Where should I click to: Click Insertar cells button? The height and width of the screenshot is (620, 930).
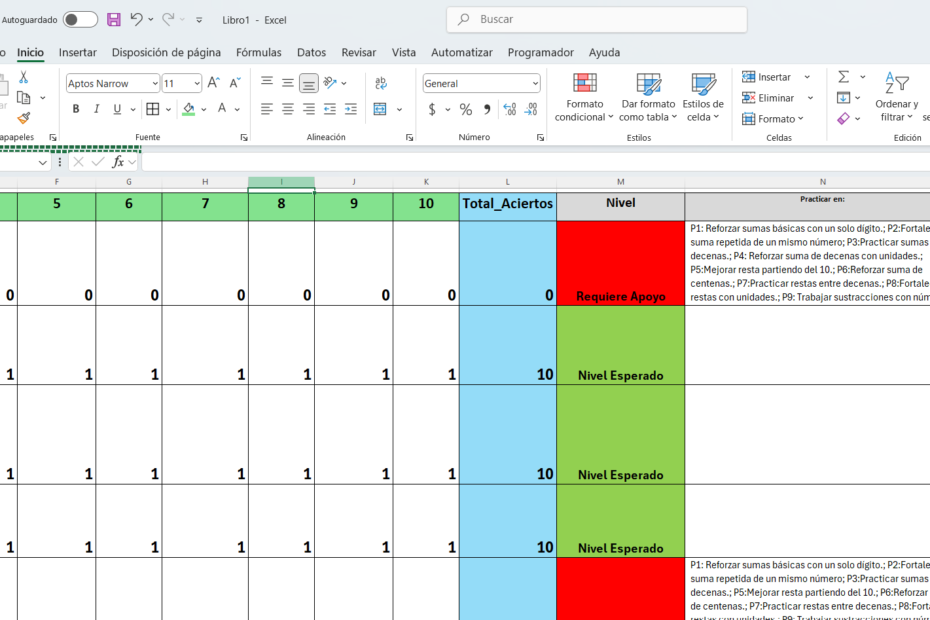pyautogui.click(x=767, y=77)
